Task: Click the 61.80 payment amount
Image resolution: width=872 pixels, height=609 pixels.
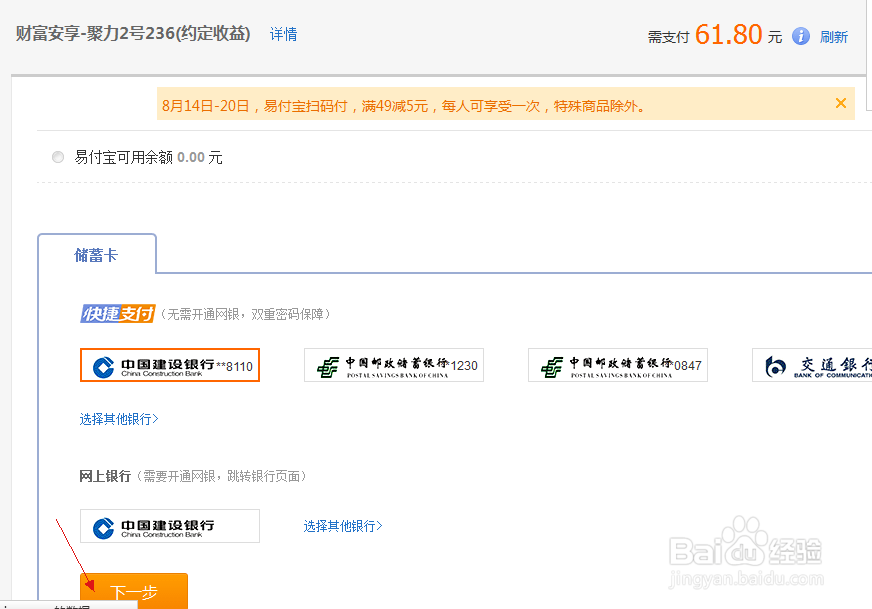Action: [728, 34]
